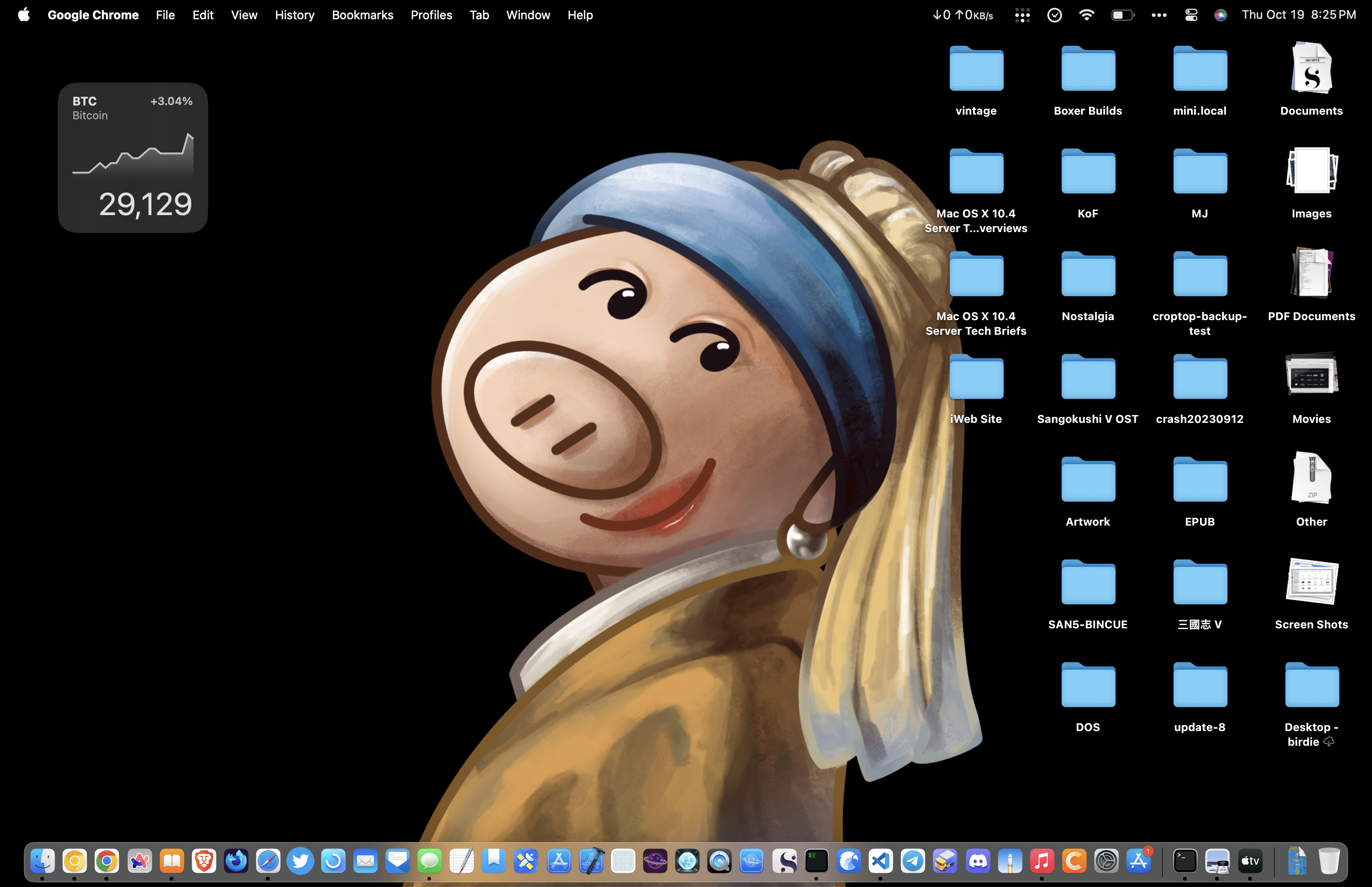Click the battery status icon
This screenshot has height=887, width=1372.
pos(1122,15)
